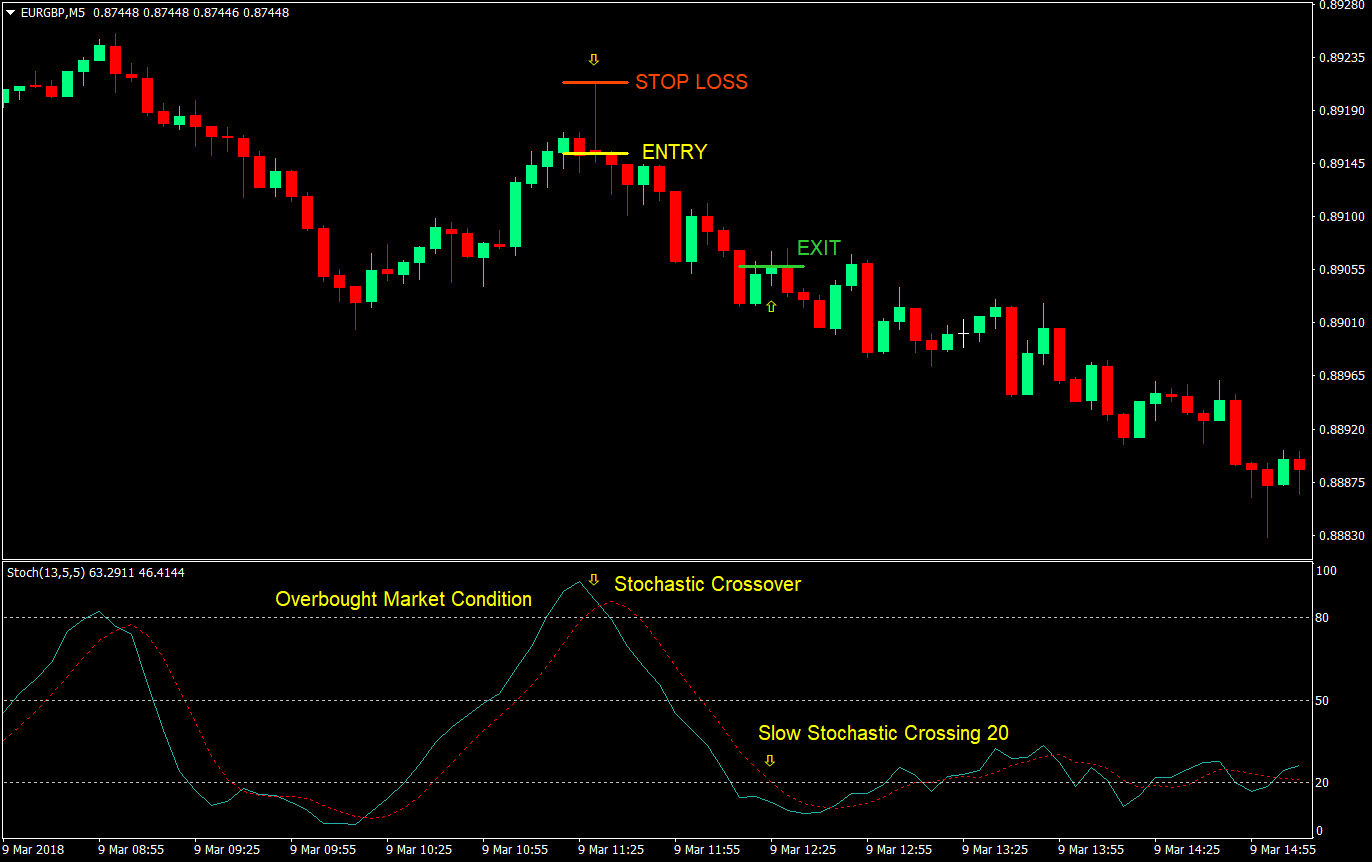The image size is (1372, 862).
Task: Click price level 0.89010 on the price scale
Action: (x=1343, y=323)
